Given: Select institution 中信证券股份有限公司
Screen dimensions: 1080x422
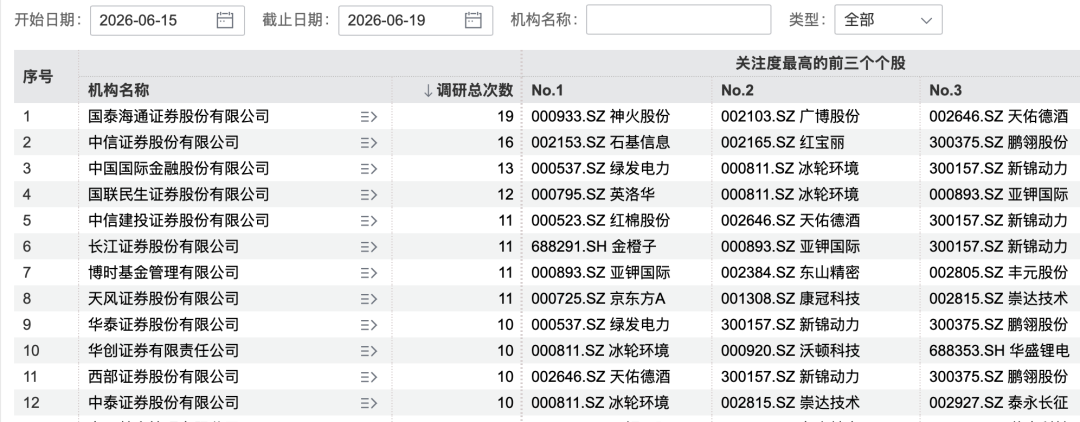Looking at the screenshot, I should 164,143.
